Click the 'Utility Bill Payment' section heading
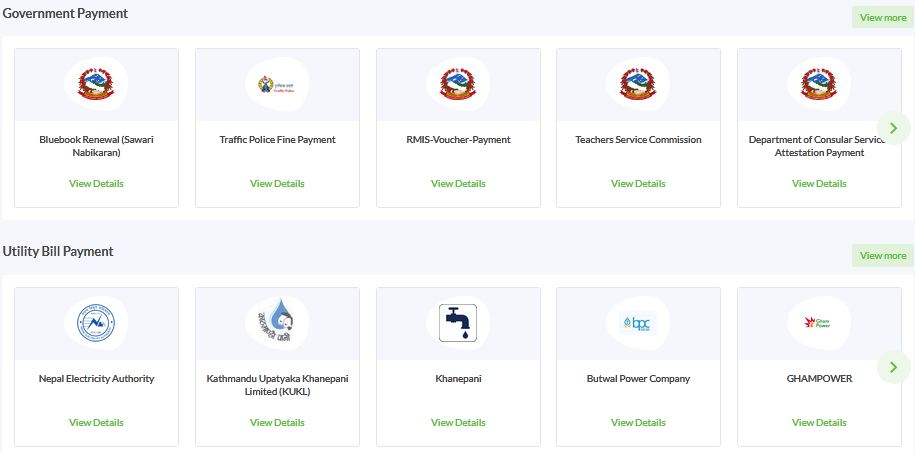 [x=58, y=251]
